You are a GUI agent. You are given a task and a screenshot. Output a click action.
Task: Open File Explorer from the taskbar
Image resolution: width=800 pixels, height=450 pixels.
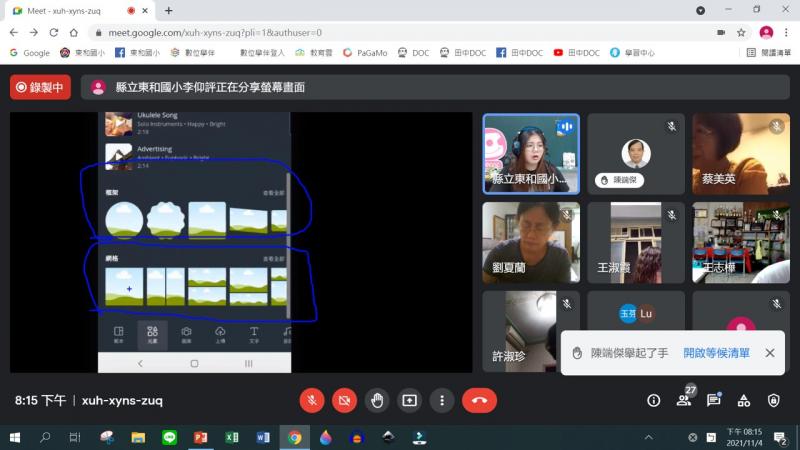(x=138, y=437)
